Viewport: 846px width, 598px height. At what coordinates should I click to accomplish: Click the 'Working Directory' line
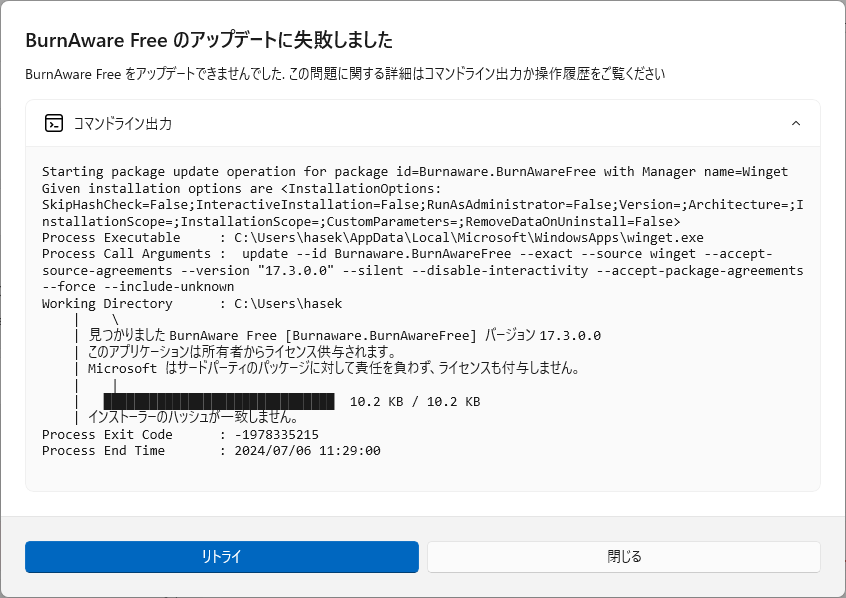tap(192, 303)
